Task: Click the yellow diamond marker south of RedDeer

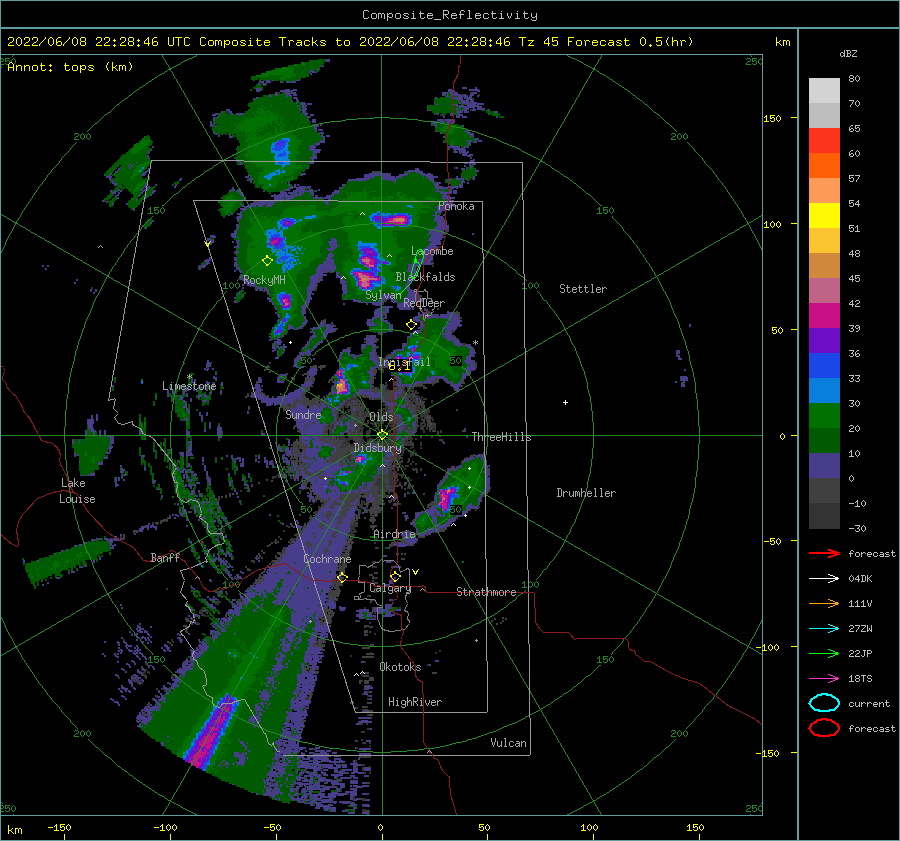Action: point(412,325)
